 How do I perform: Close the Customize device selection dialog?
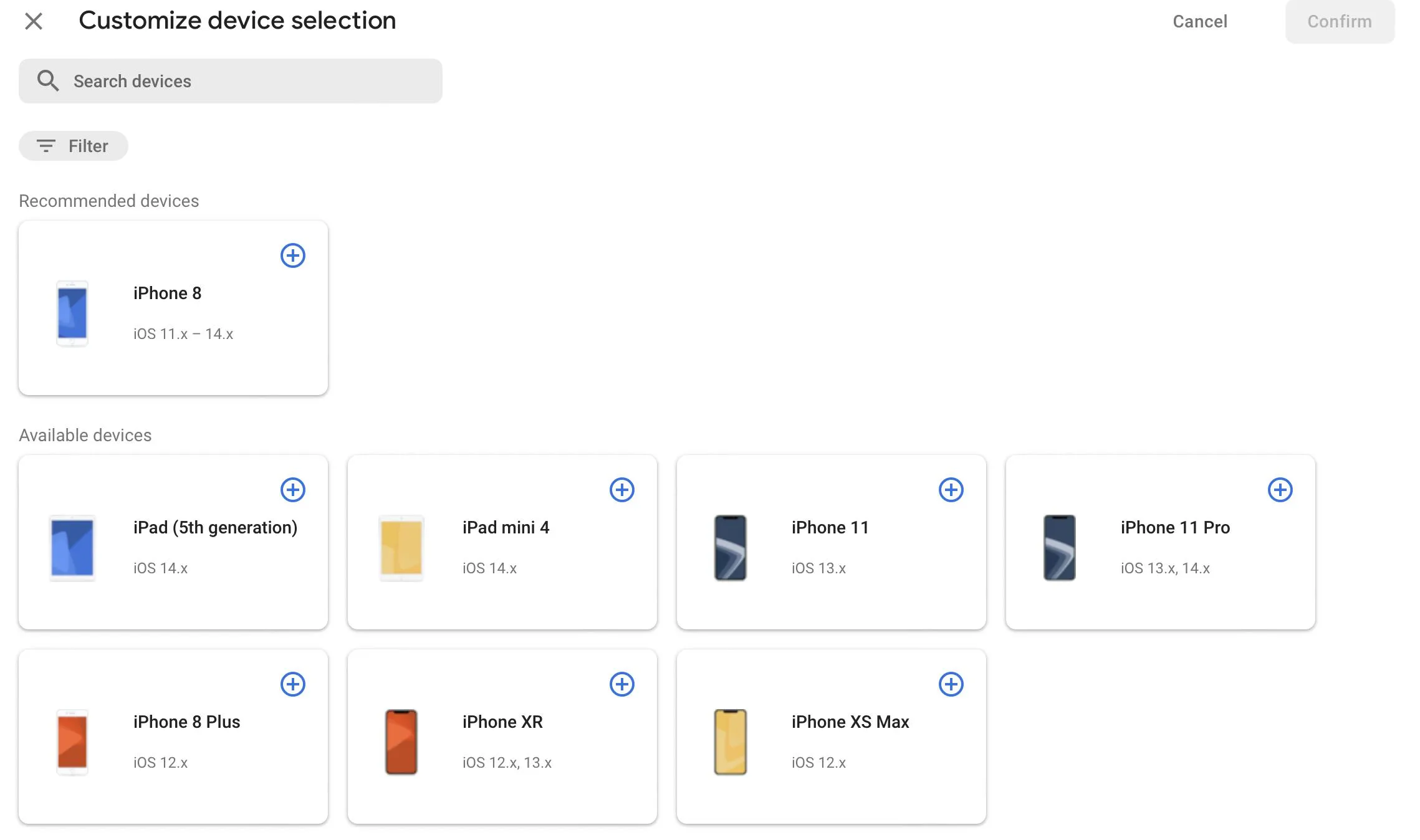tap(34, 21)
